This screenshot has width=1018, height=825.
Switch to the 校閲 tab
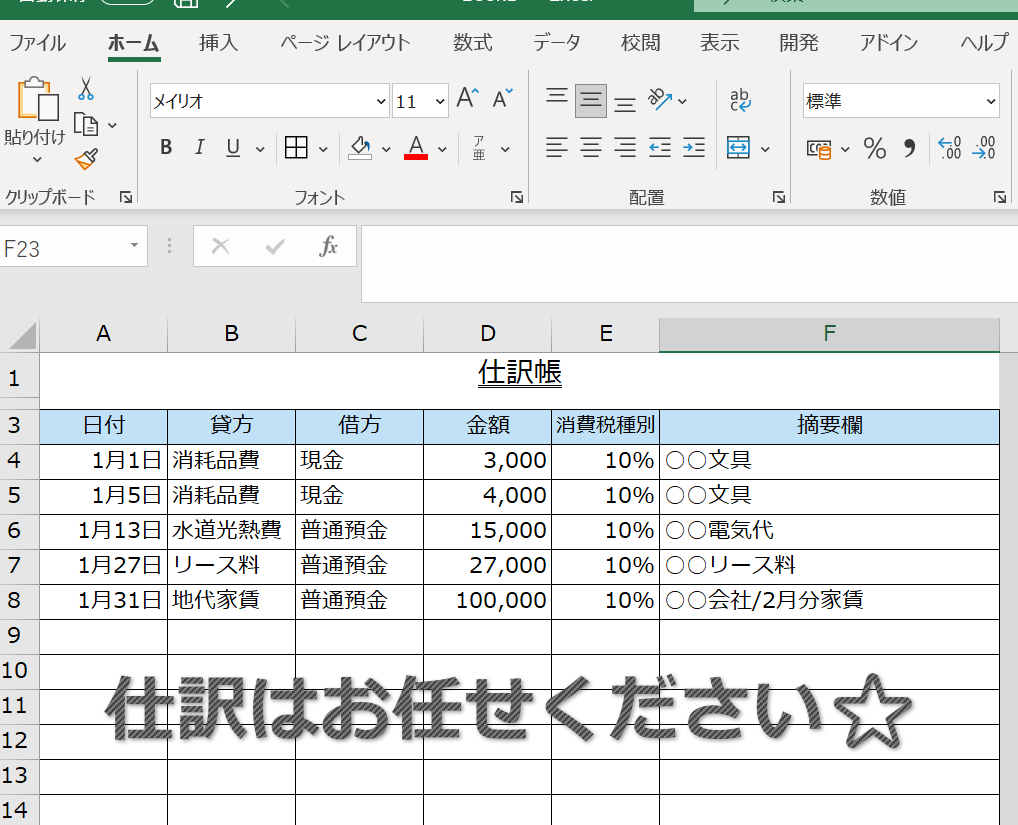tap(640, 43)
